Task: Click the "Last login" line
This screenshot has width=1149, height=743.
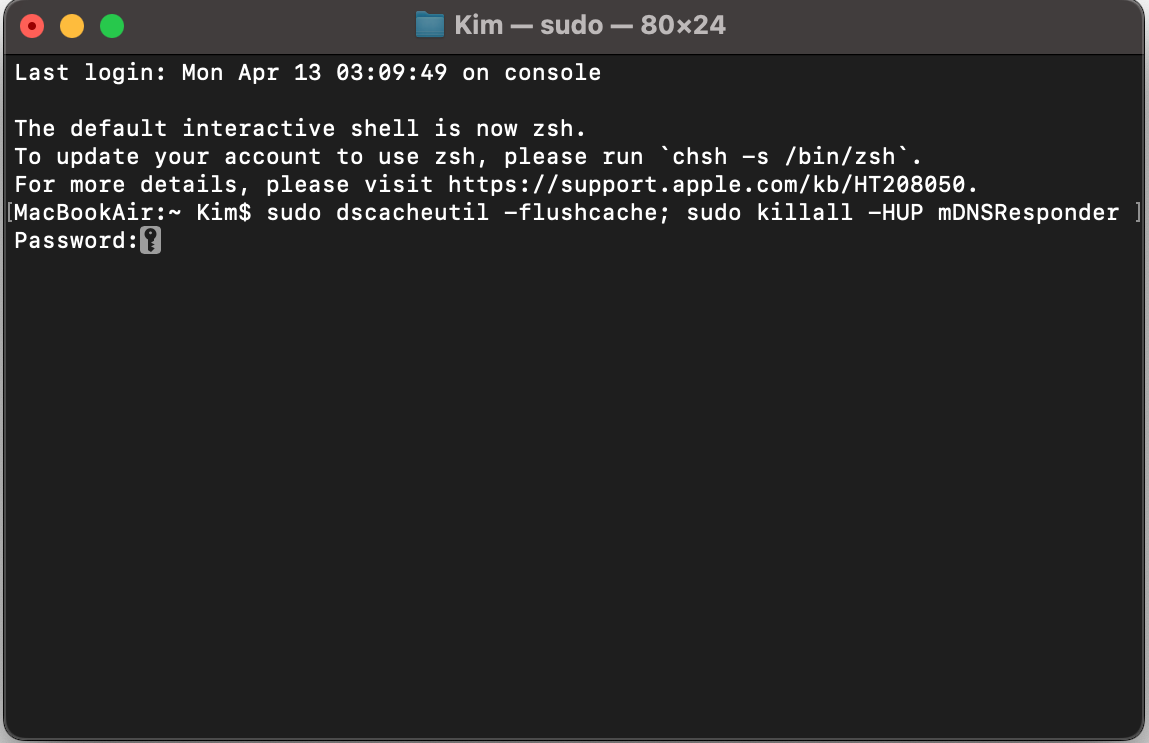Action: click(x=307, y=72)
